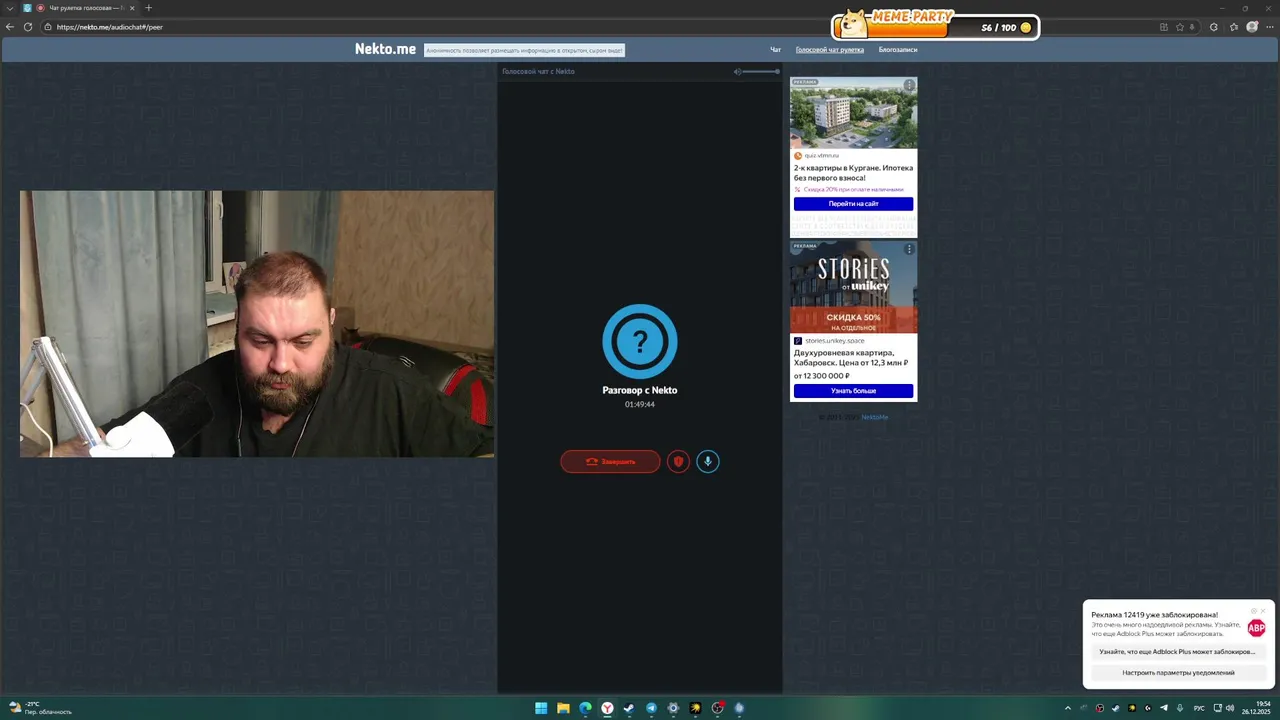Open the weather widget showing -21°C

click(40, 708)
